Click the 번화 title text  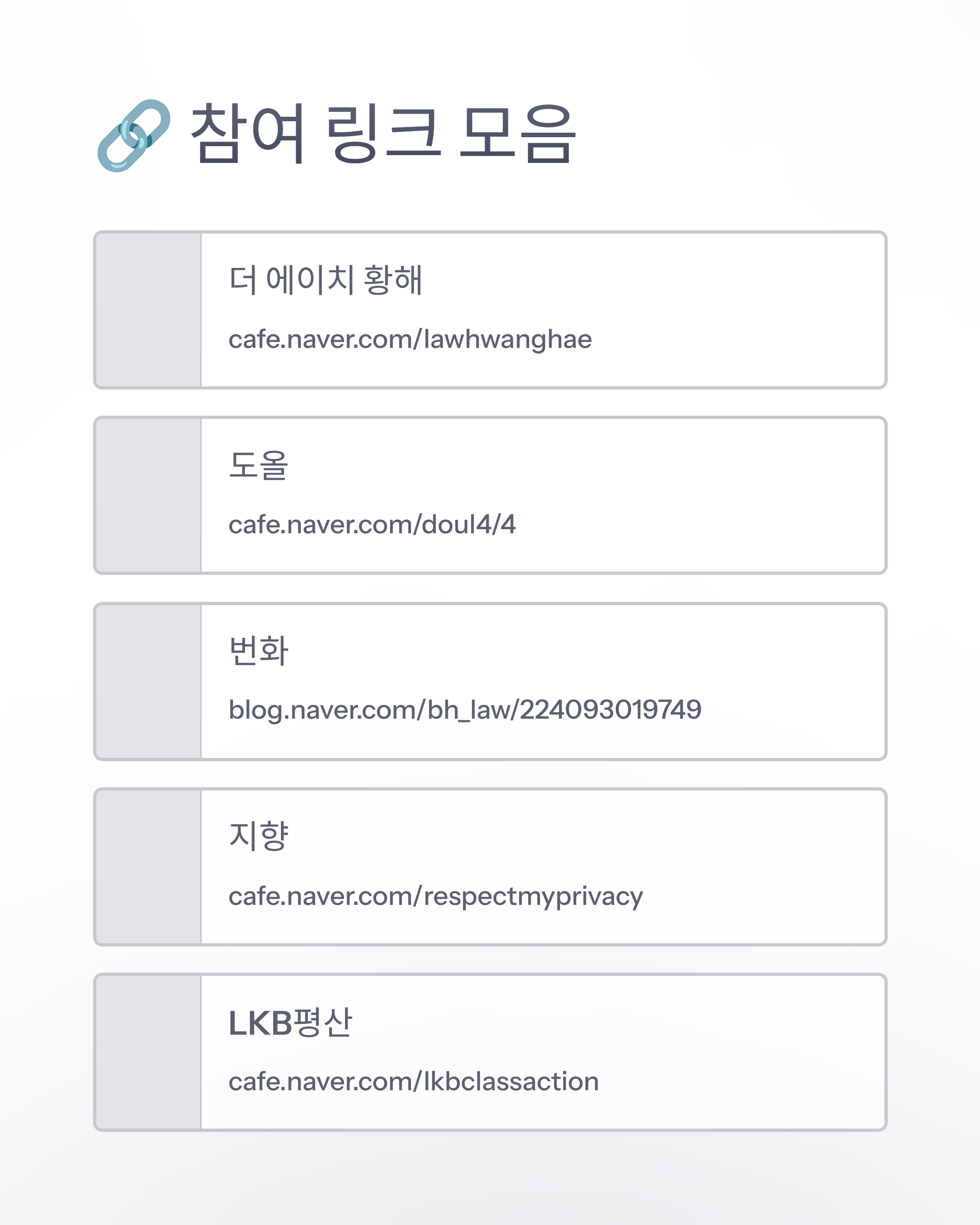(x=258, y=650)
